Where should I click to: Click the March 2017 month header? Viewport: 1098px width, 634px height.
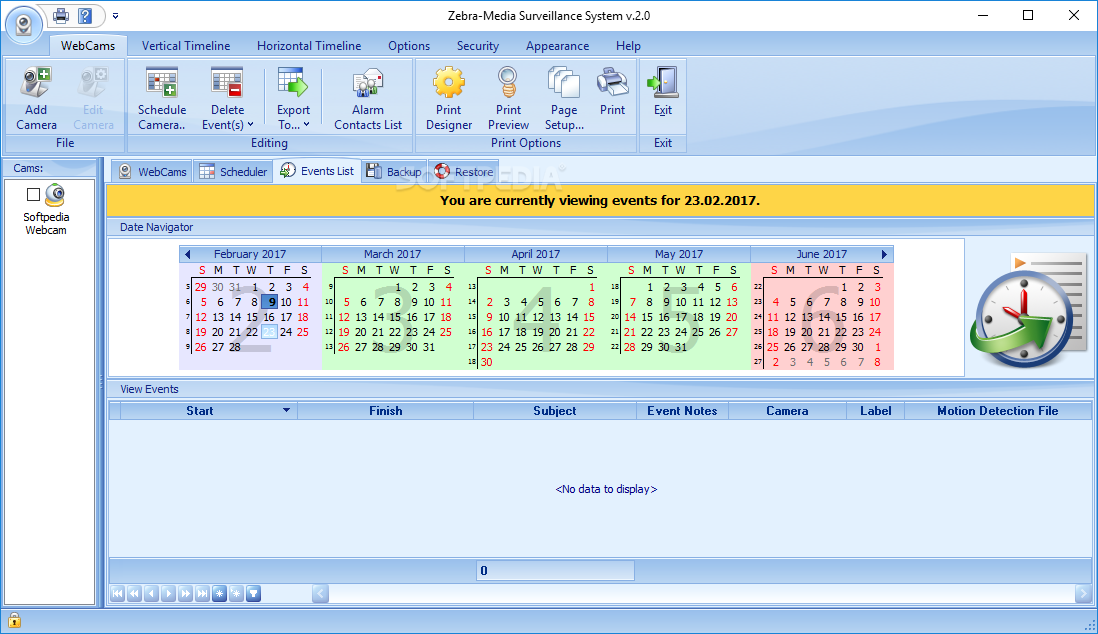click(392, 254)
